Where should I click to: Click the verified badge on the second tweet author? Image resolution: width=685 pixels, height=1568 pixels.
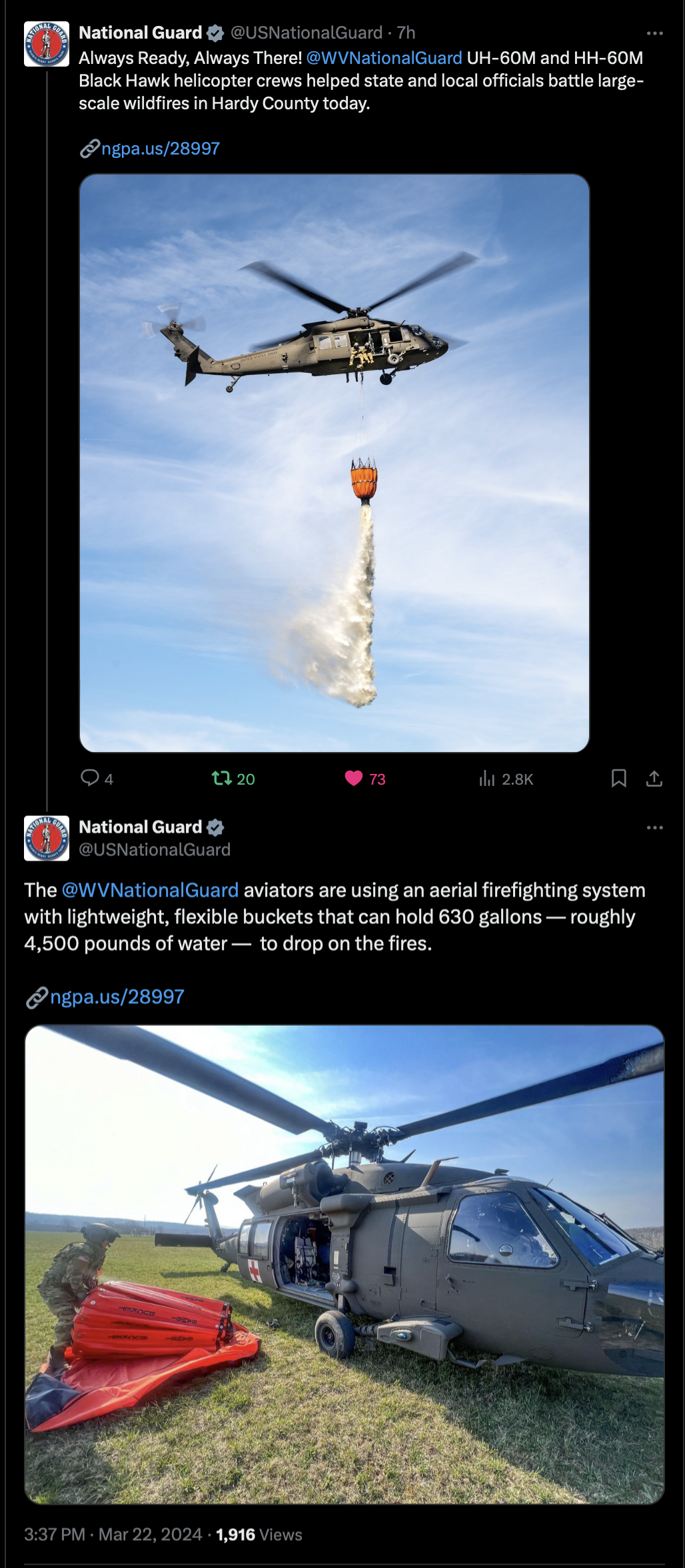pyautogui.click(x=215, y=827)
